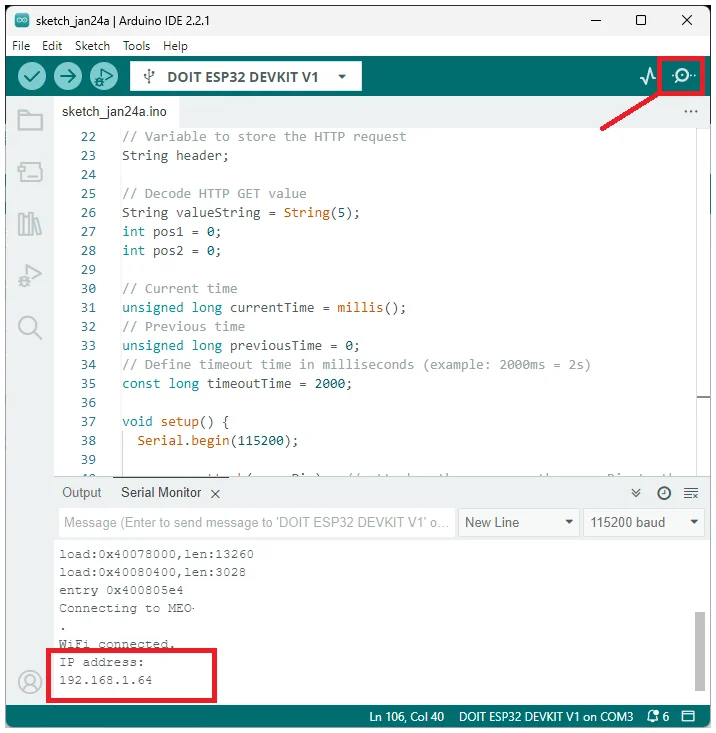
Task: Open the Search sidebar magnifier icon
Action: pyautogui.click(x=30, y=327)
